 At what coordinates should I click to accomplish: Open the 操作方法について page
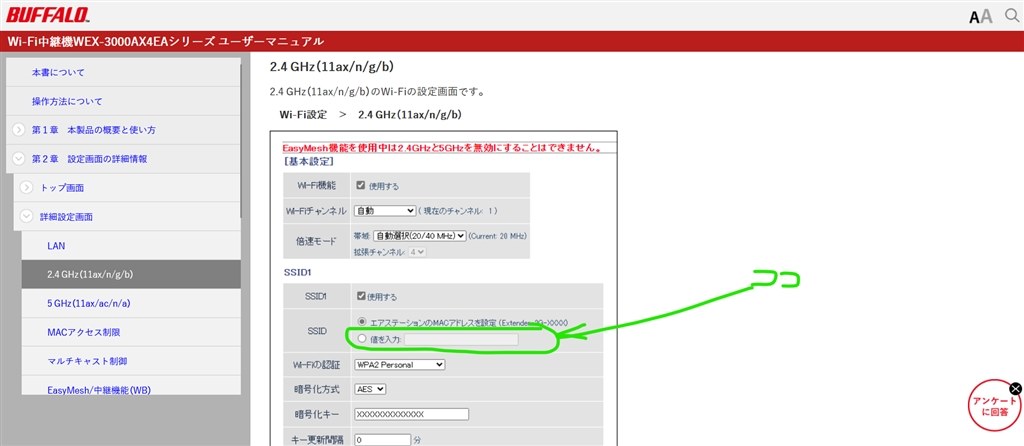67,101
